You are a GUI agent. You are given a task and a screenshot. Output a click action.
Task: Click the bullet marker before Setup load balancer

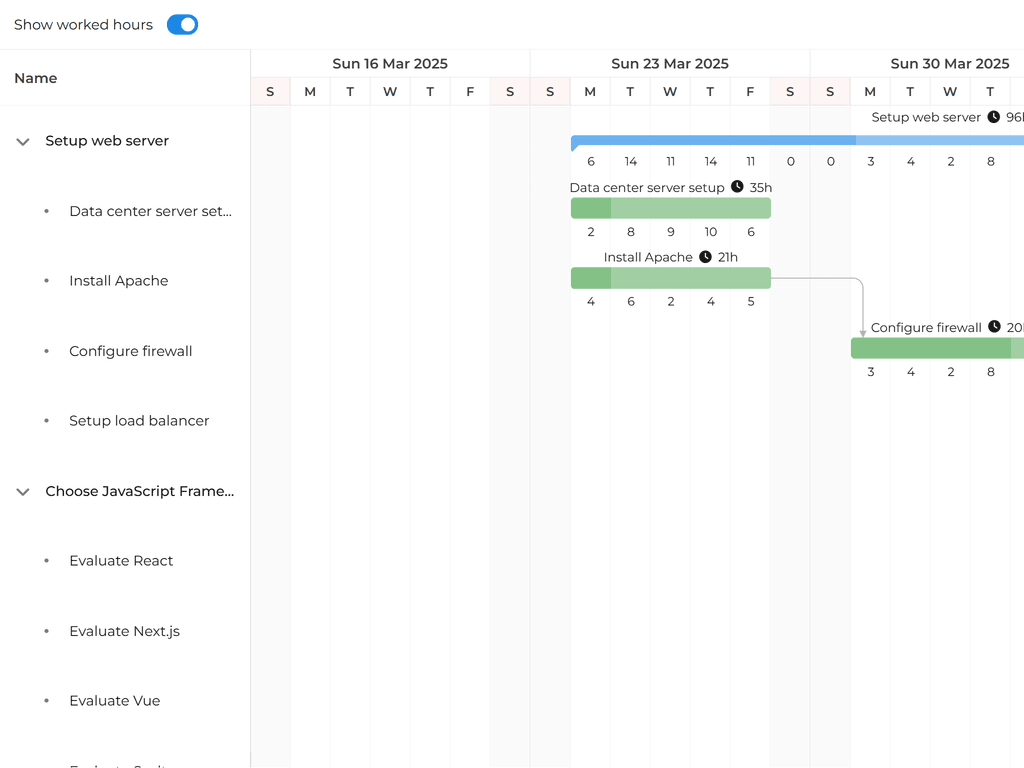tap(45, 421)
